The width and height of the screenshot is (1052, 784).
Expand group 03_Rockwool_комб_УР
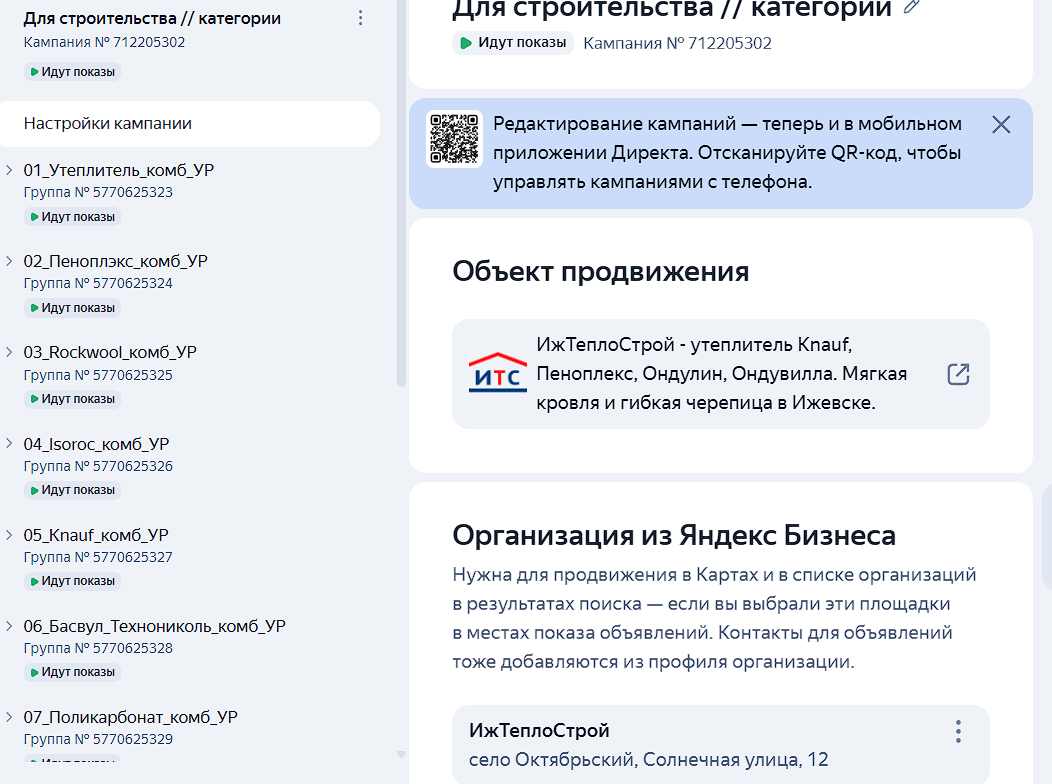[9, 352]
